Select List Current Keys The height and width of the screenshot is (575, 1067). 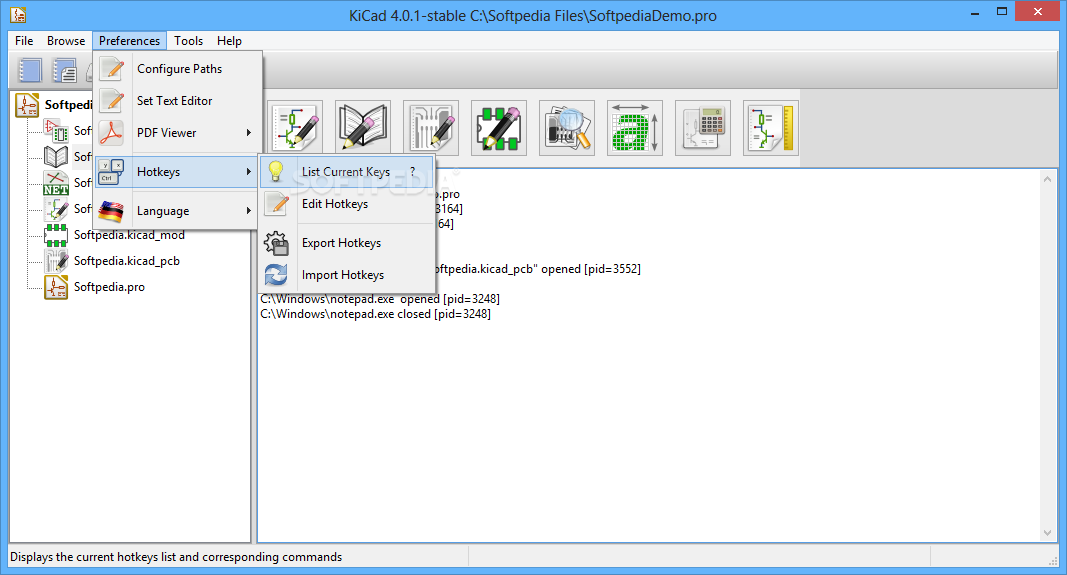coord(347,171)
